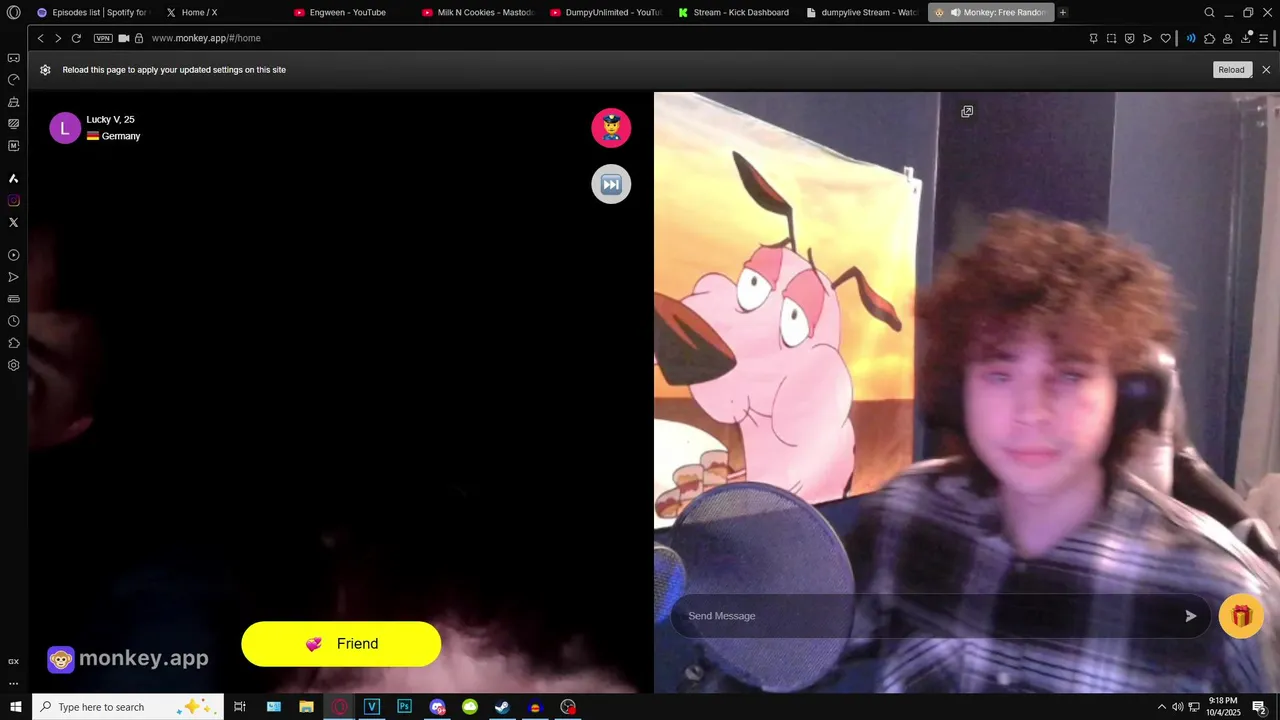Open GX Corner gamepad icon in the sidebar
1280x720 pixels.
pyautogui.click(x=13, y=58)
